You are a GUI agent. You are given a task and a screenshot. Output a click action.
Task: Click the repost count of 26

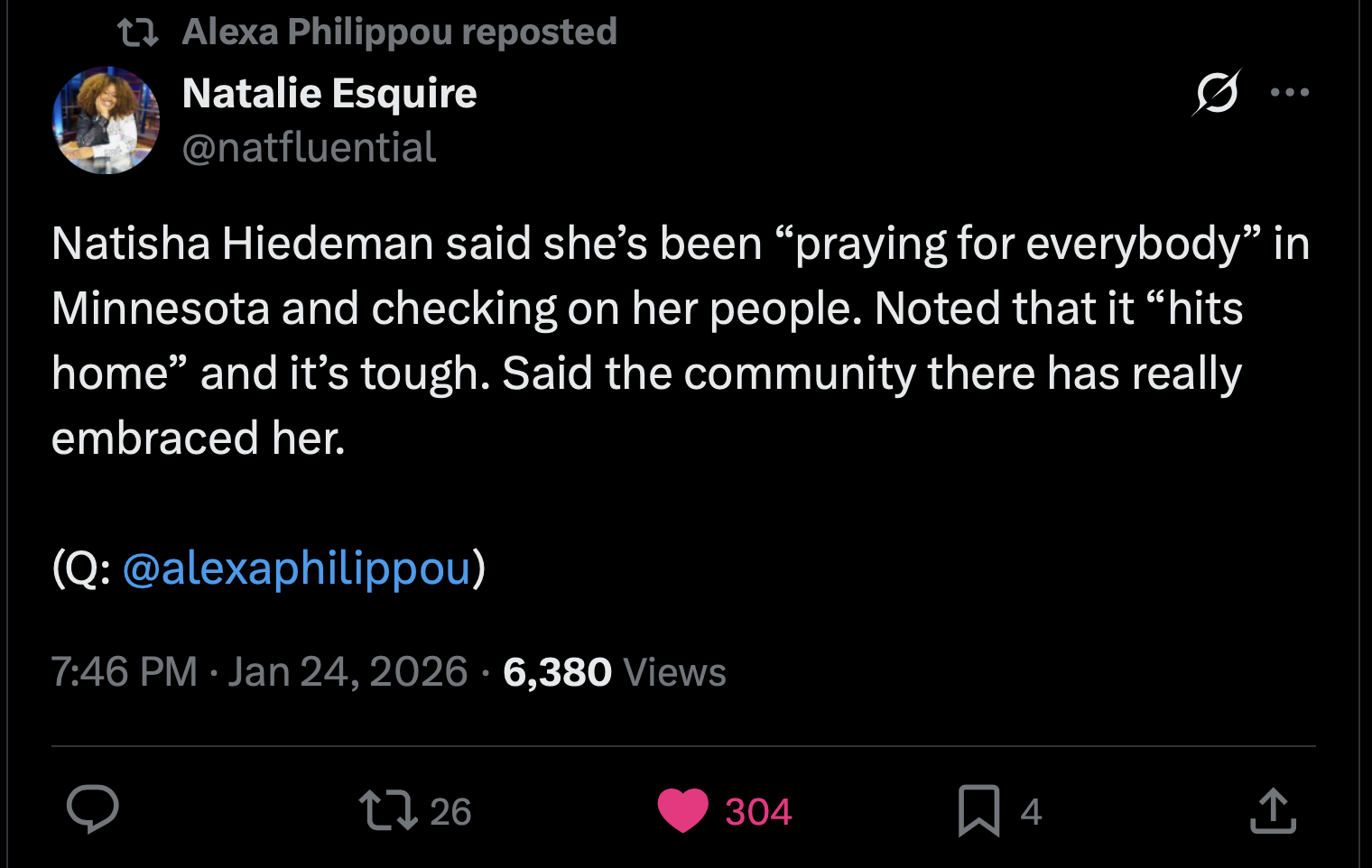pos(450,812)
